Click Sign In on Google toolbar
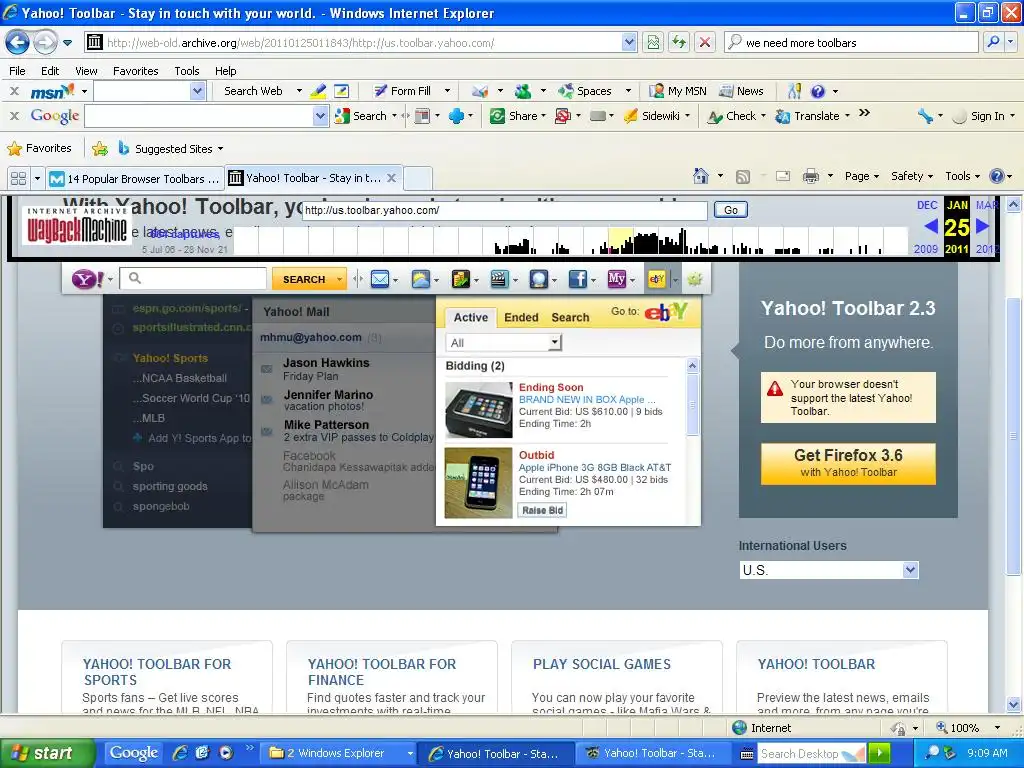1024x768 pixels. coord(987,116)
